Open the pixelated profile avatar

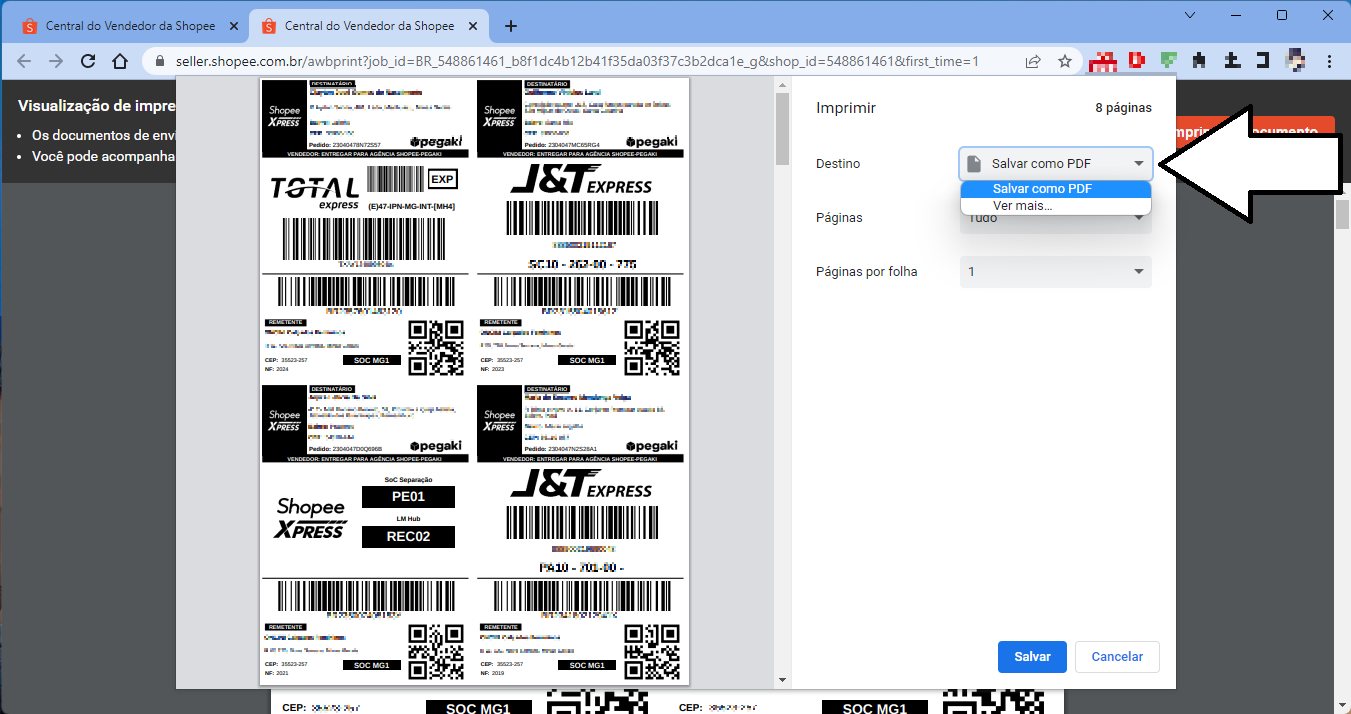tap(1296, 60)
